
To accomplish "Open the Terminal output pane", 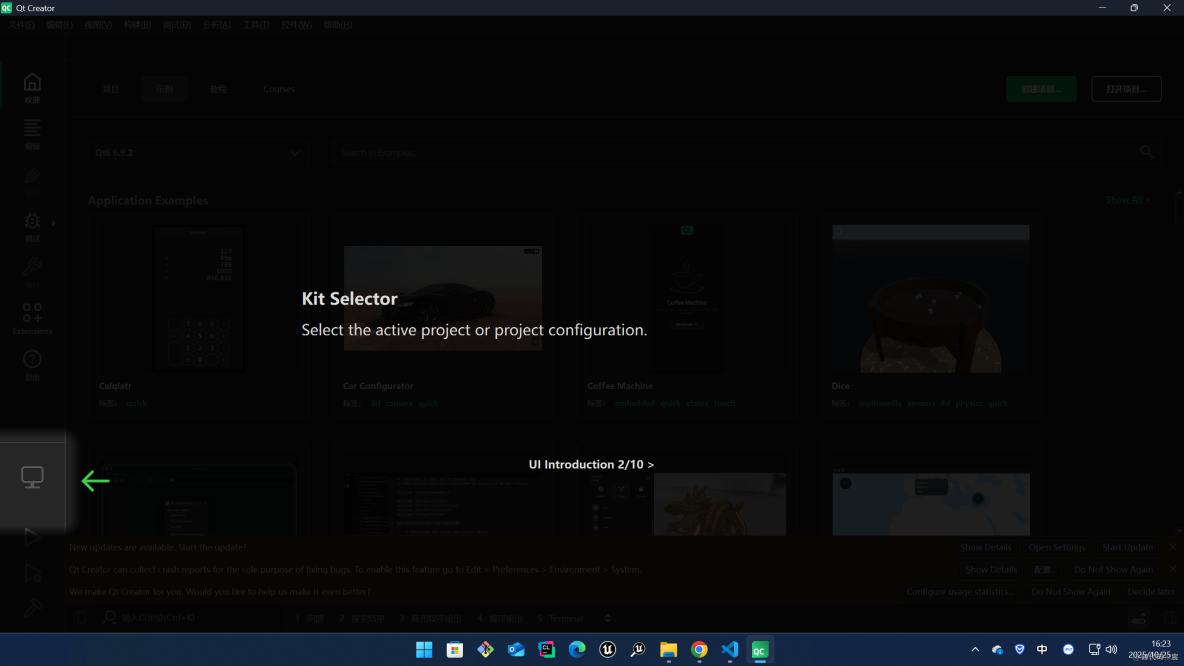I will pos(560,618).
